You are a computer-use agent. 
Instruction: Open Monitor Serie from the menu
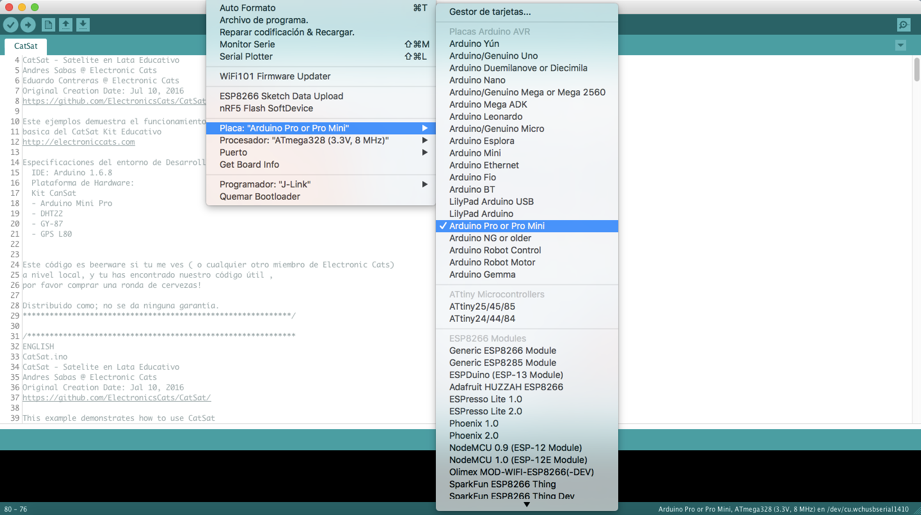(x=321, y=45)
